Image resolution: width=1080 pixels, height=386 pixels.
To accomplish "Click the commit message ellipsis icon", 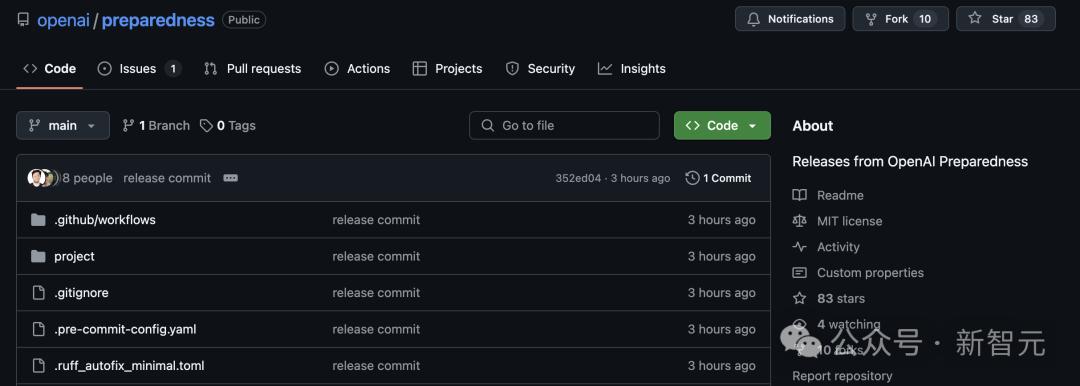I will 231,178.
